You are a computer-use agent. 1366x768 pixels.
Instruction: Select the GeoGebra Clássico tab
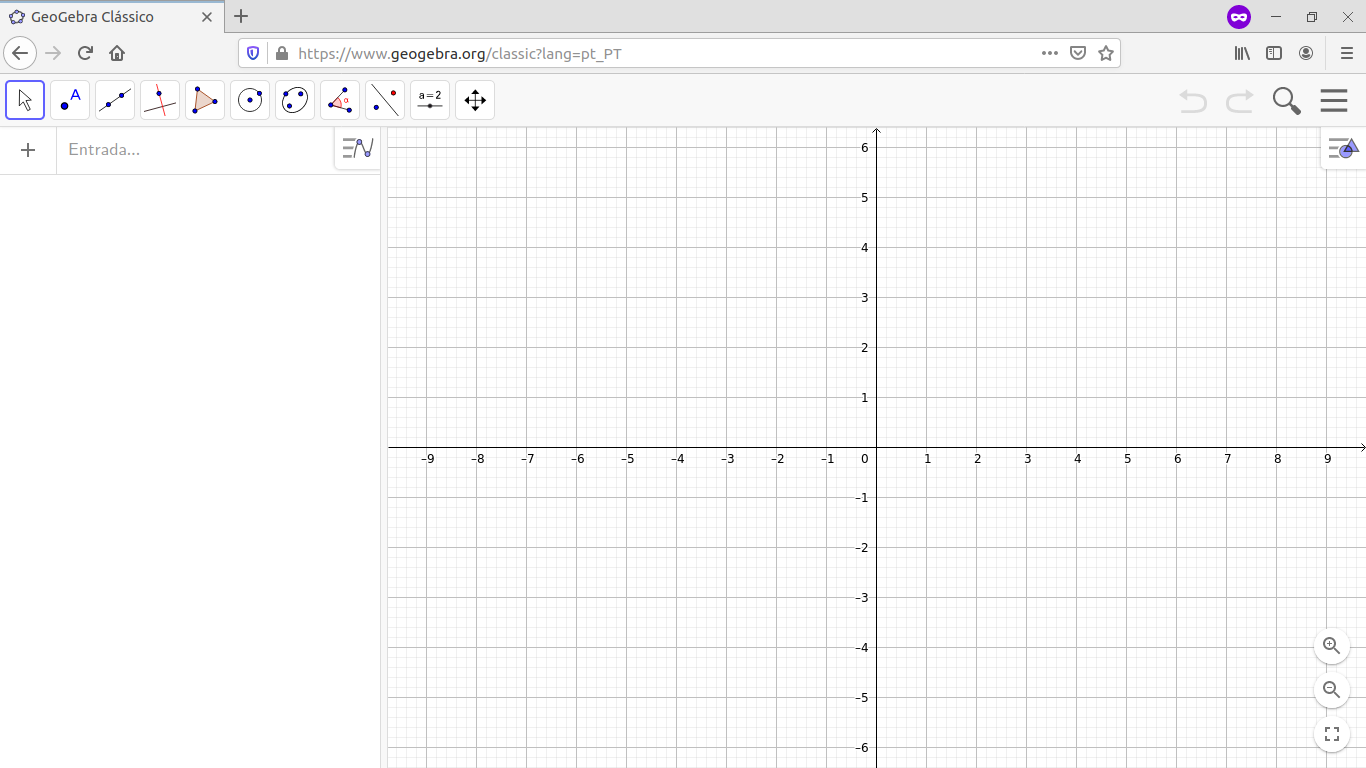[110, 17]
